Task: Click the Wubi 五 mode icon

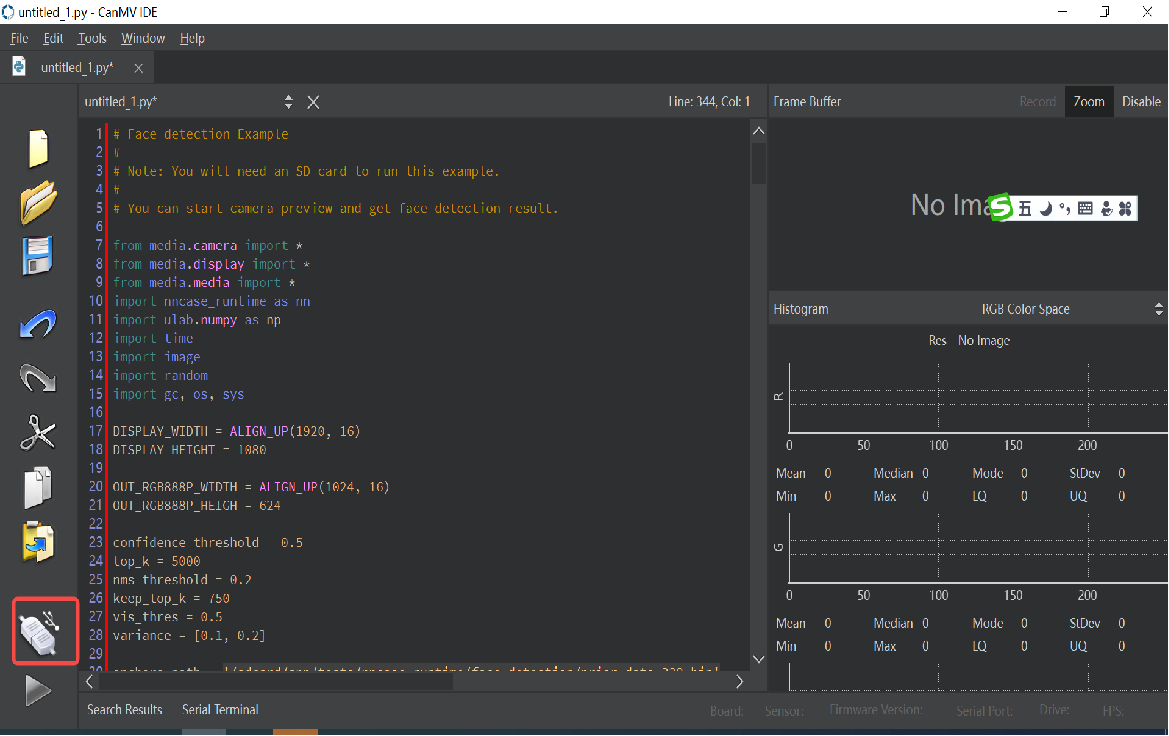Action: click(x=1025, y=209)
